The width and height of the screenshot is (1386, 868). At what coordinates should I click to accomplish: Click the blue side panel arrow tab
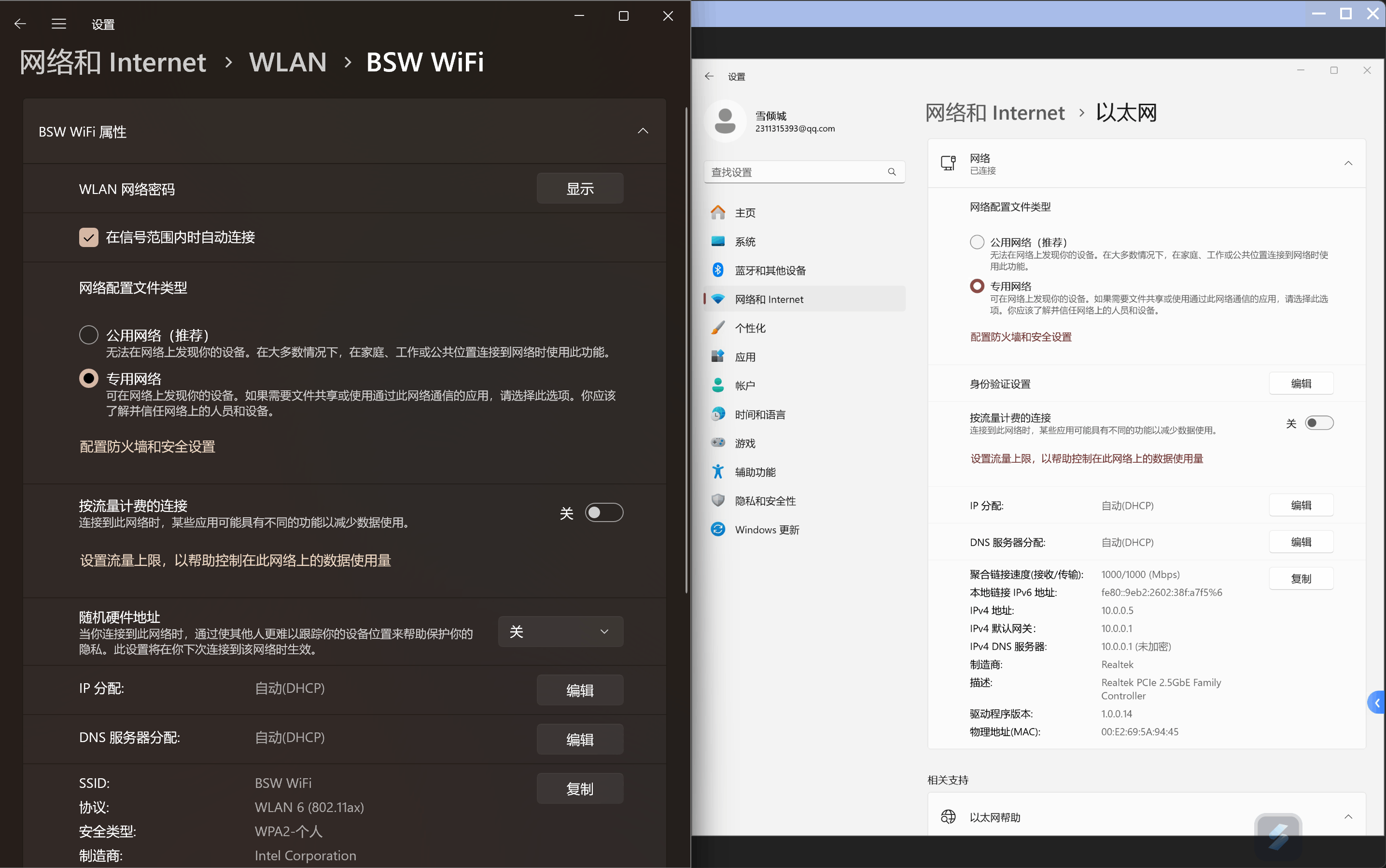1377,703
